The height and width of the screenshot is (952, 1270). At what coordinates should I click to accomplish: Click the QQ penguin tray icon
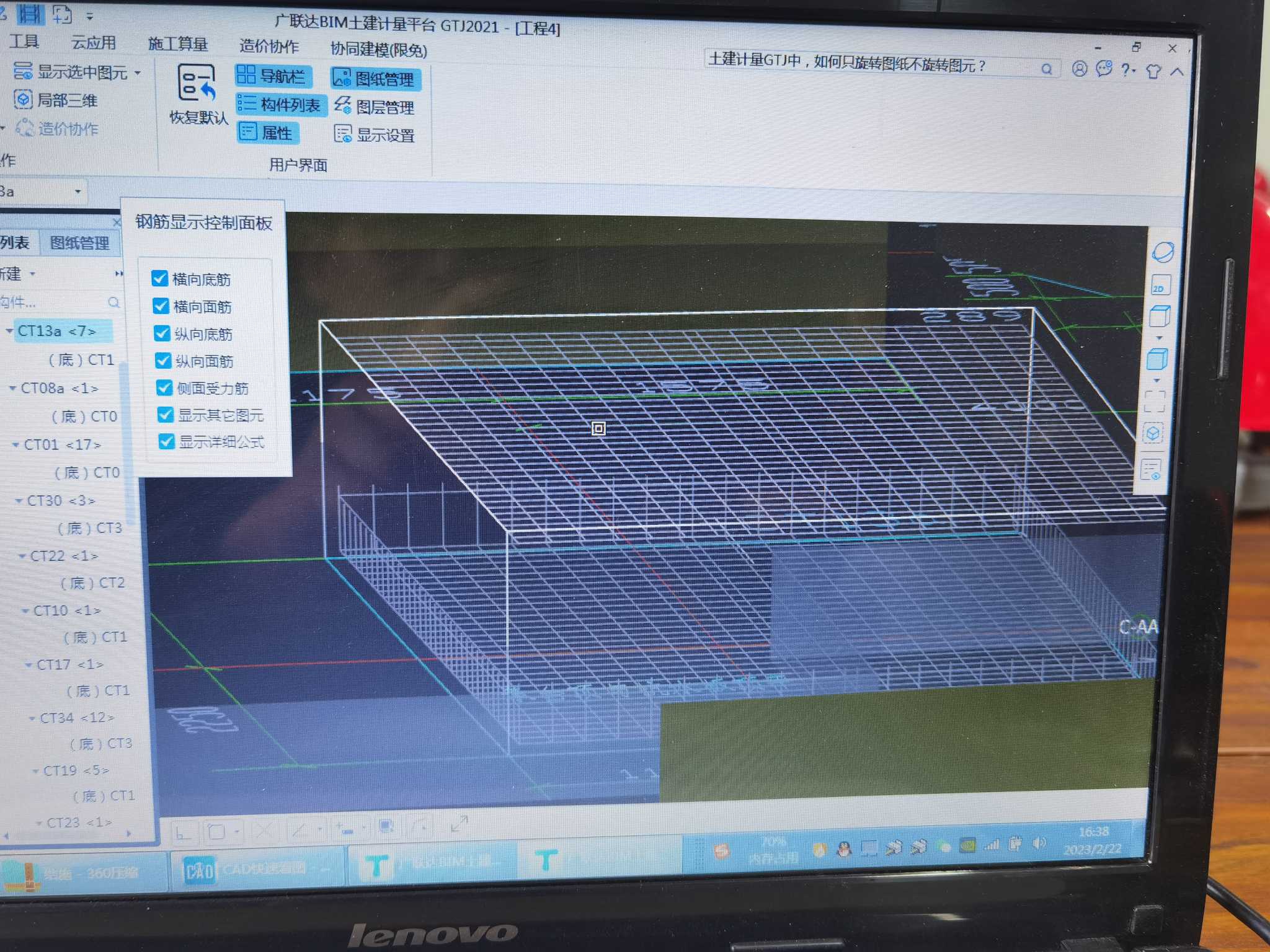[843, 848]
